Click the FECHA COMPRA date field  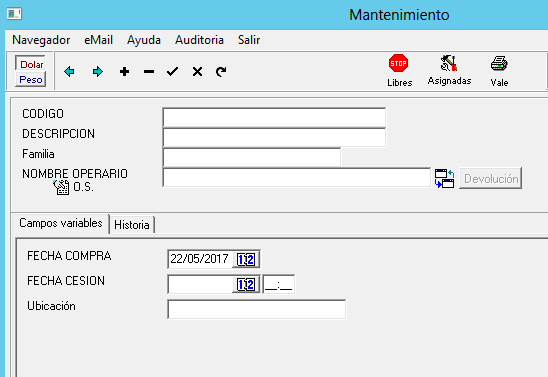200,259
